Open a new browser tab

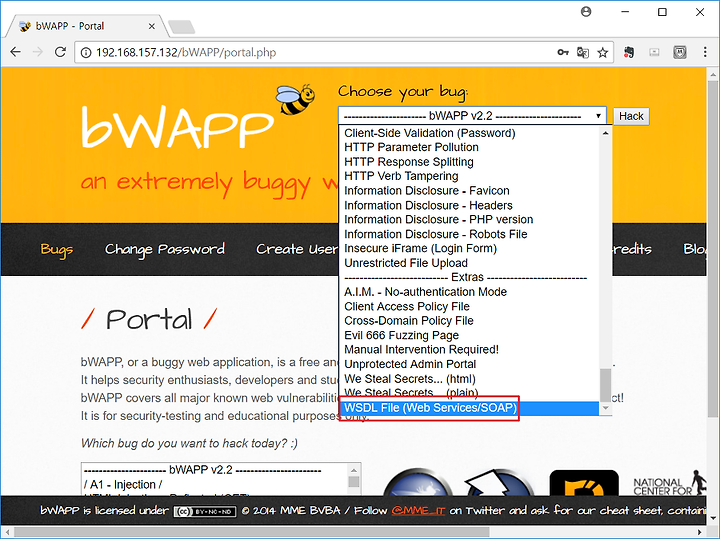tap(182, 27)
